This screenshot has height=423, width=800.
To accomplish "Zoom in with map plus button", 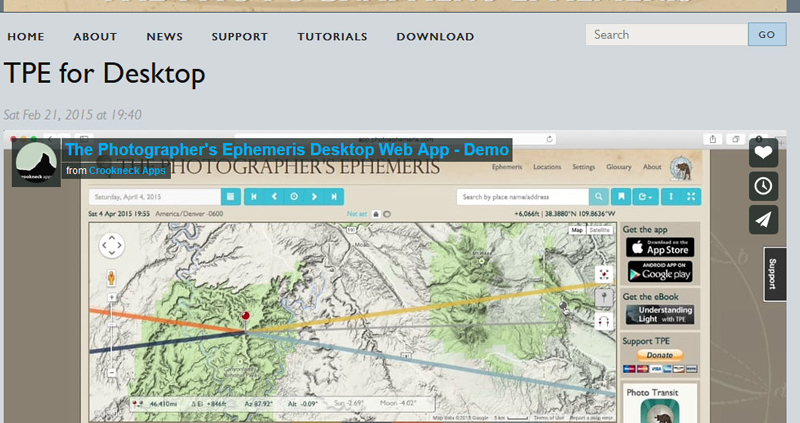I will click(x=112, y=297).
